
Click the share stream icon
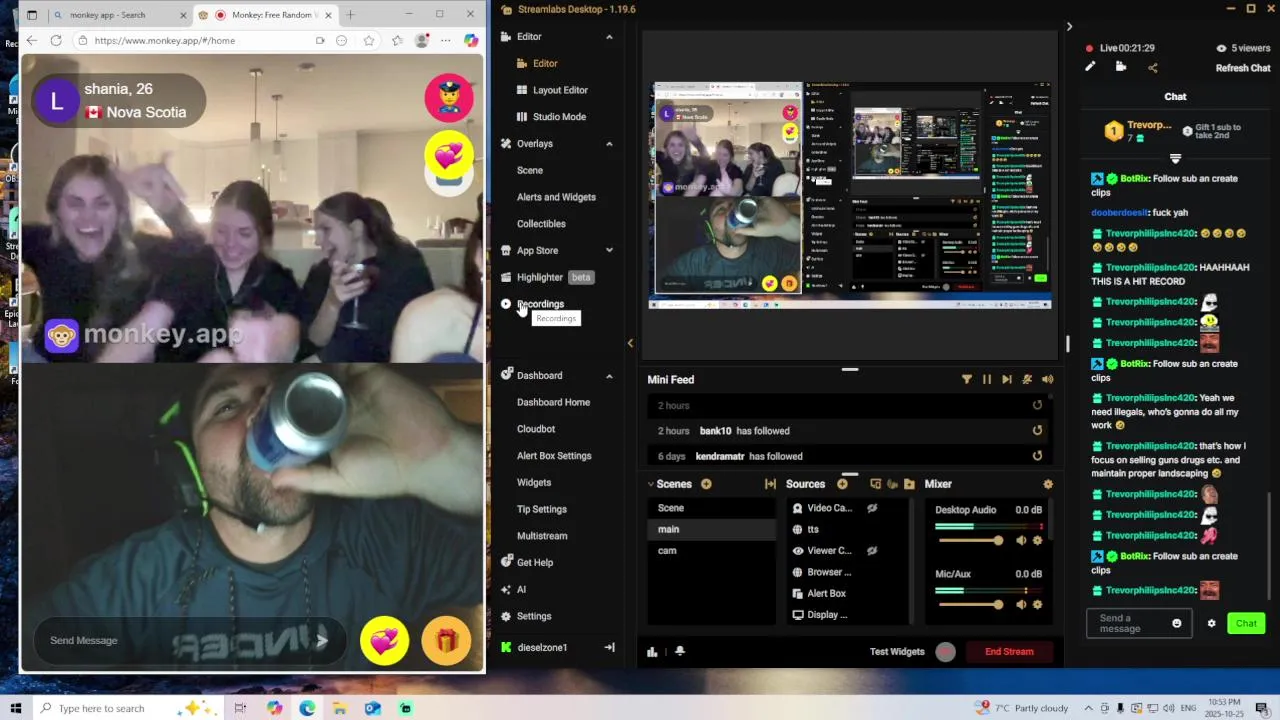1152,68
